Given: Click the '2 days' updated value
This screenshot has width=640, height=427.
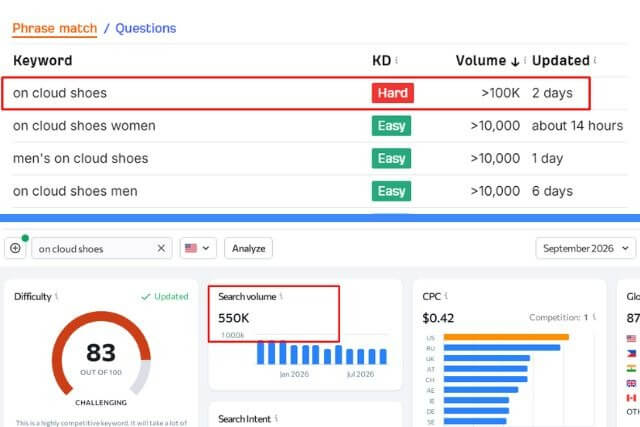Looking at the screenshot, I should (x=552, y=93).
